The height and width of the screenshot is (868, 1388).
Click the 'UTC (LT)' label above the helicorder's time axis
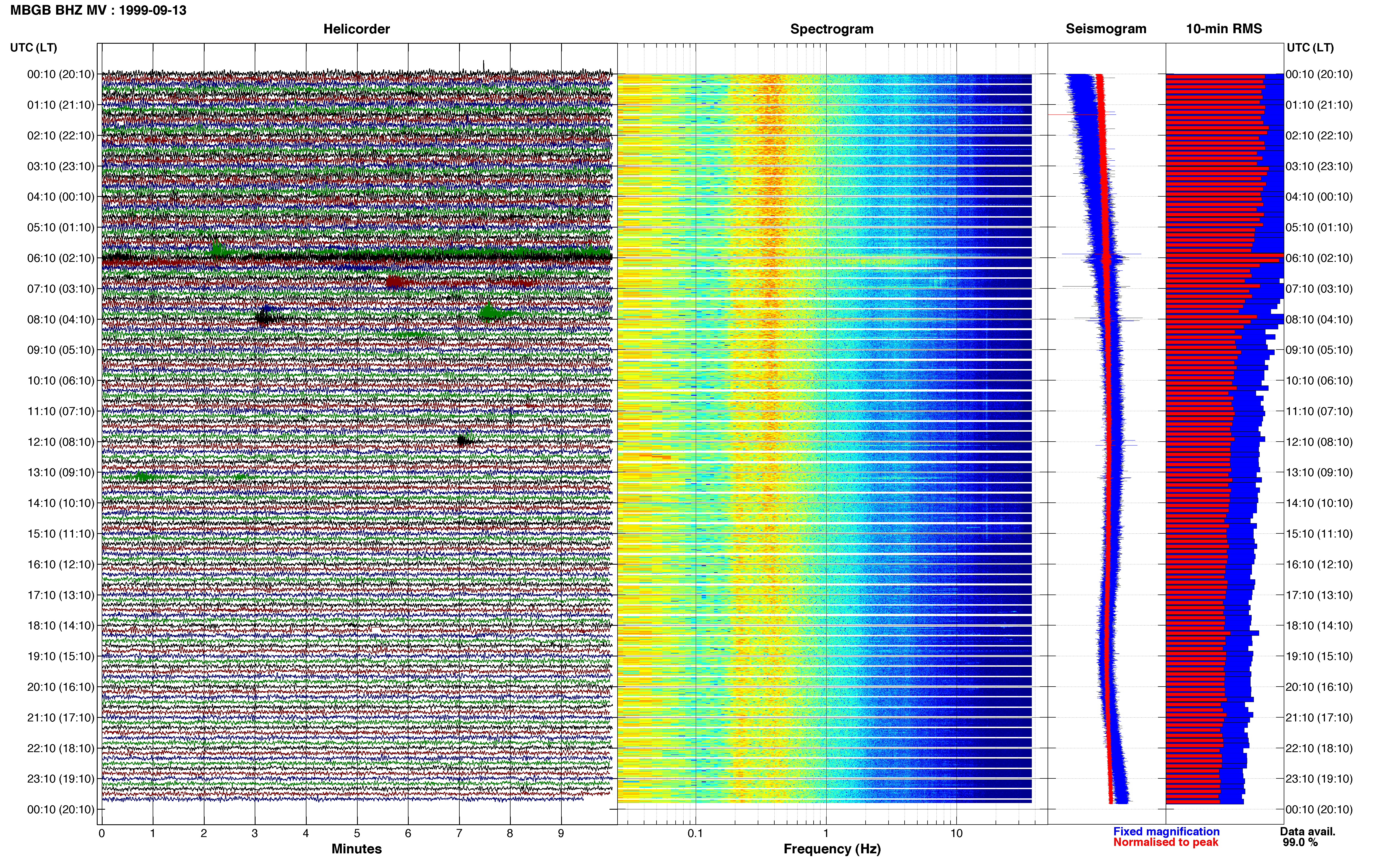[34, 48]
